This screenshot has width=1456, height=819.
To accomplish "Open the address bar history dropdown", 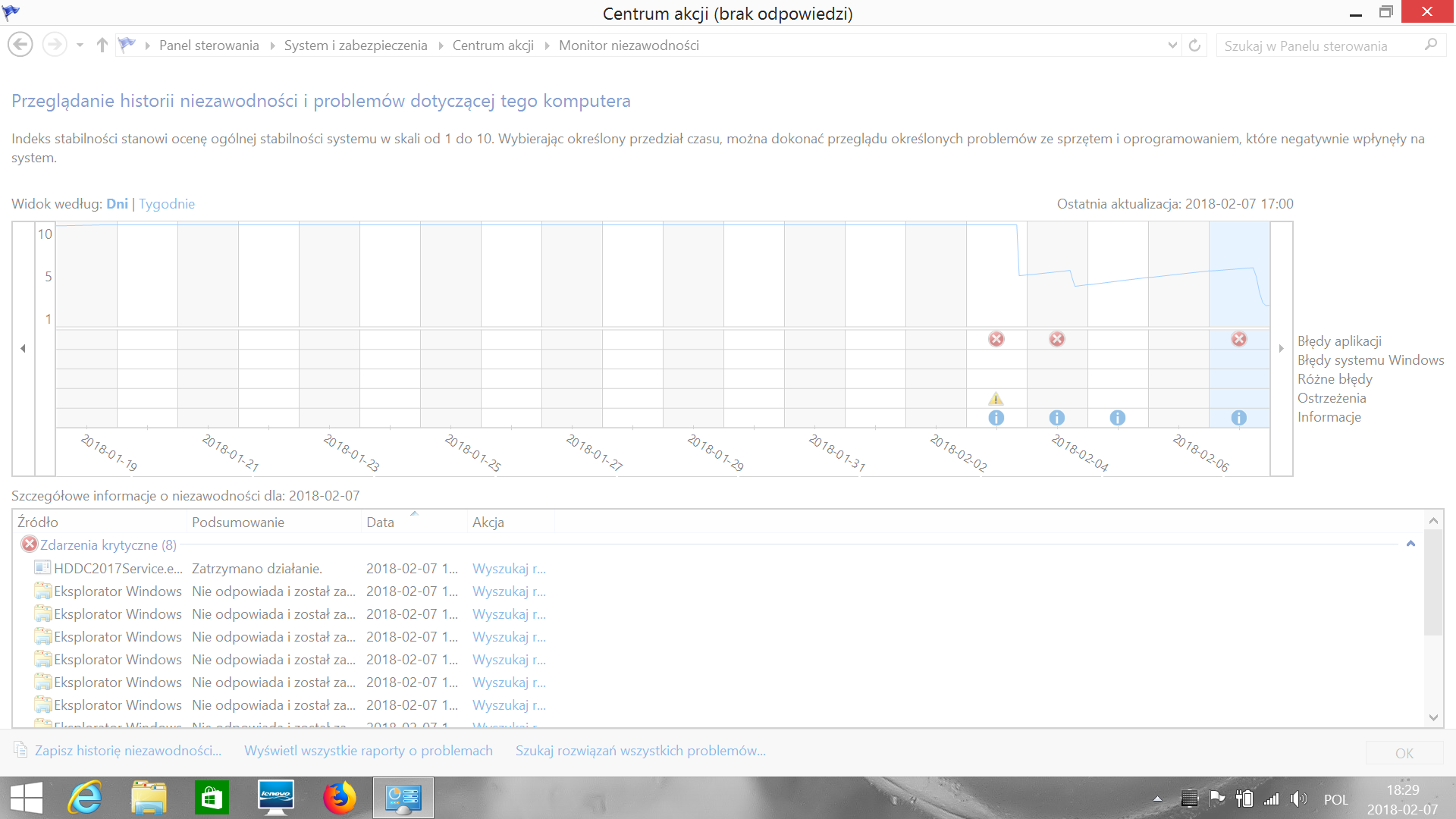I will [x=1172, y=45].
